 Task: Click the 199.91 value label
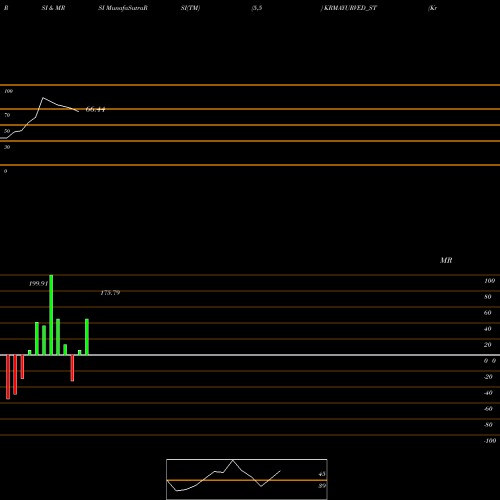[x=39, y=284]
